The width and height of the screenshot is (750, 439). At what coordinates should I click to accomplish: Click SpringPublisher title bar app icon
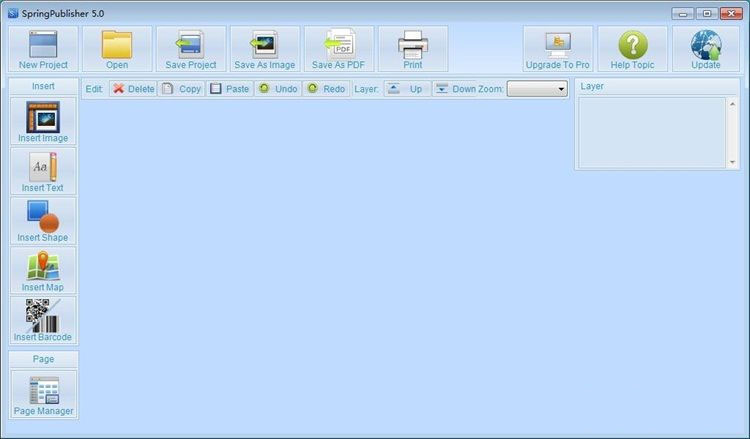click(13, 13)
